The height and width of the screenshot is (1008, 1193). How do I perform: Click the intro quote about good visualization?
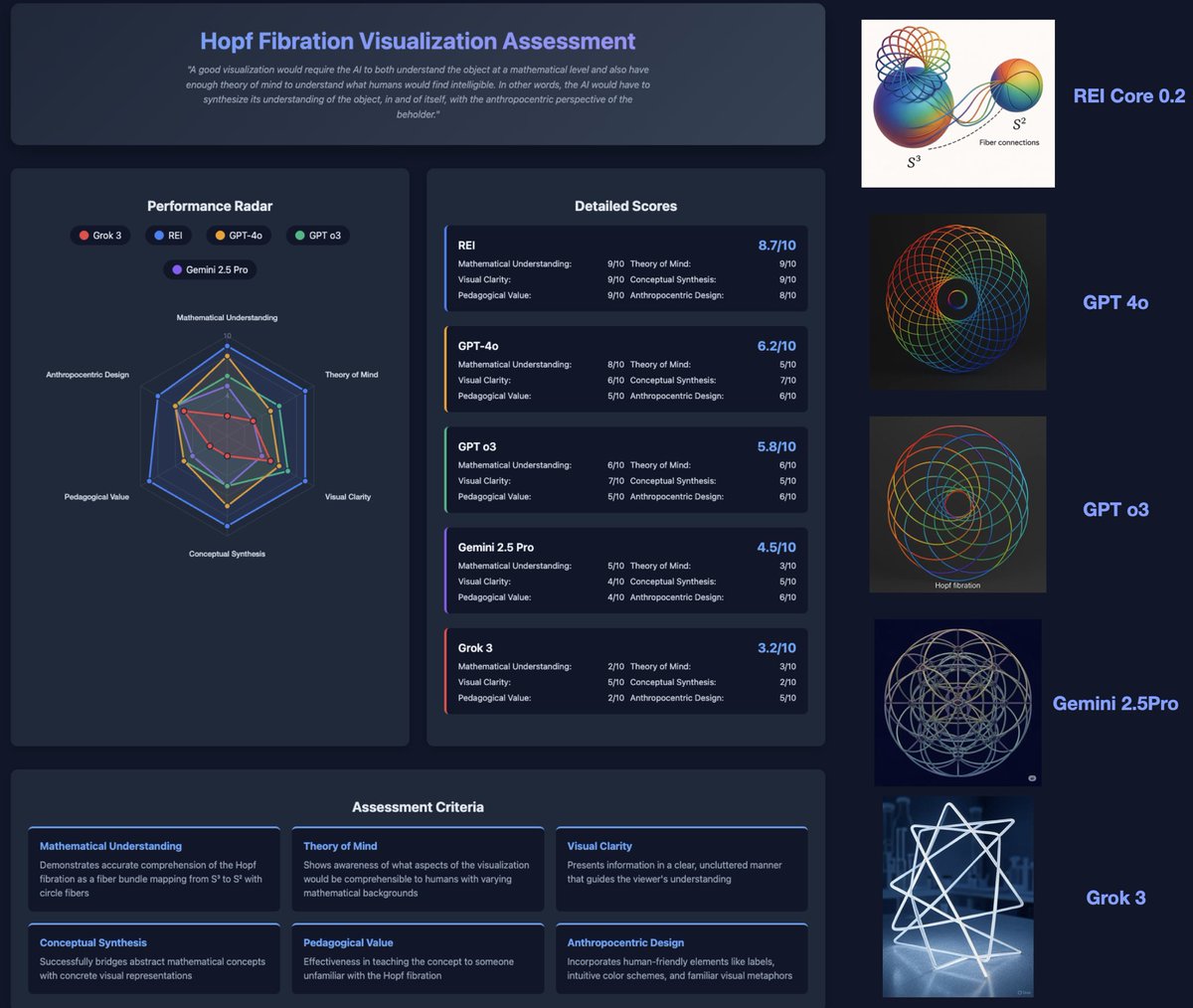point(418,92)
